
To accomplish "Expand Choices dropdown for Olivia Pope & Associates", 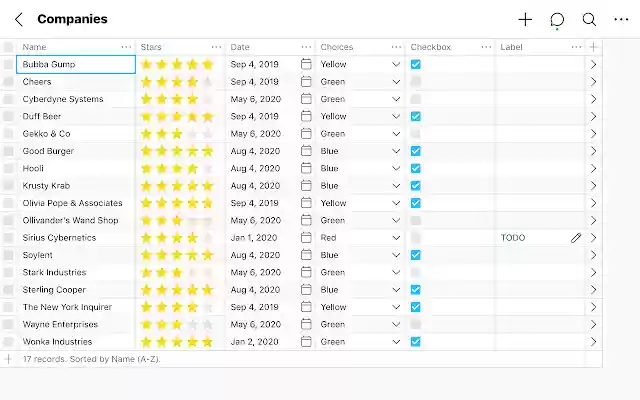I will 396,203.
